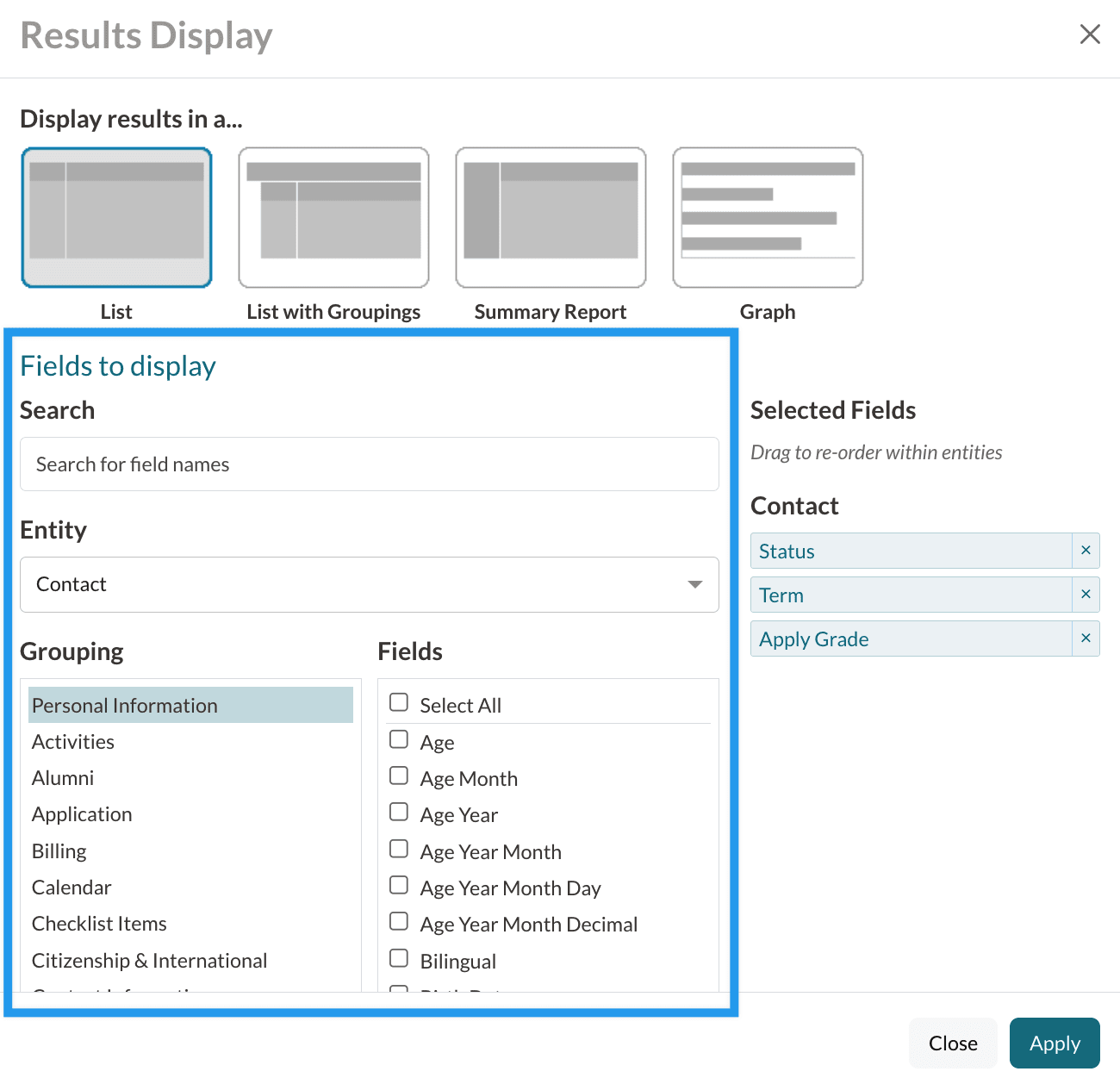This screenshot has height=1084, width=1120.
Task: Close the Results Display dialog with X
Action: pyautogui.click(x=1090, y=34)
